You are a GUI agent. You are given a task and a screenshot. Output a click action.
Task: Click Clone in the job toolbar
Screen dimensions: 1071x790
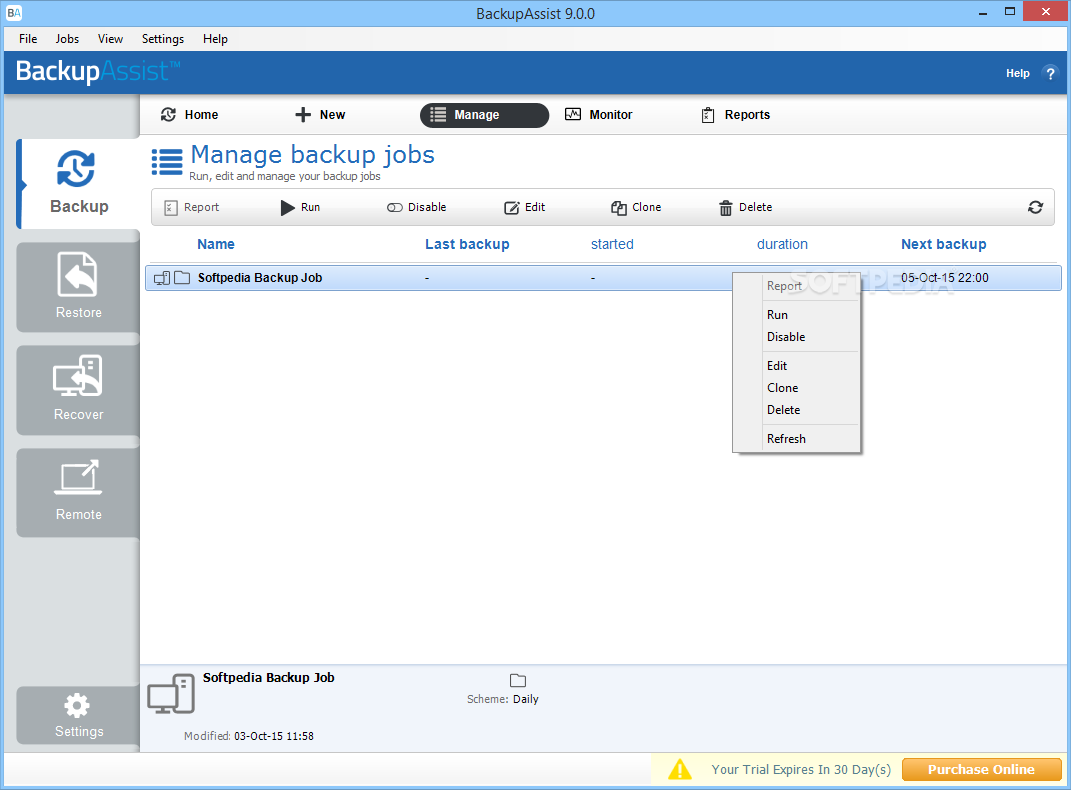(636, 207)
